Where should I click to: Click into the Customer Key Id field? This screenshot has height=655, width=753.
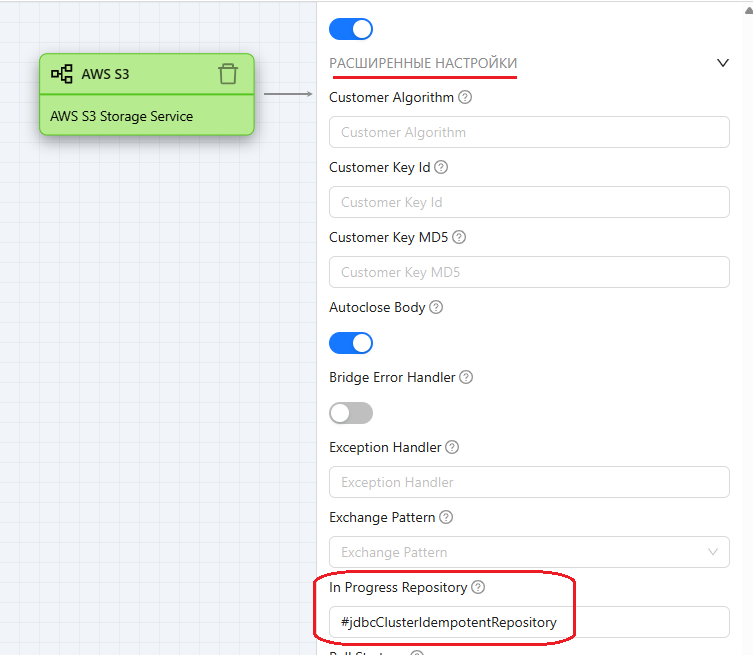(x=529, y=202)
